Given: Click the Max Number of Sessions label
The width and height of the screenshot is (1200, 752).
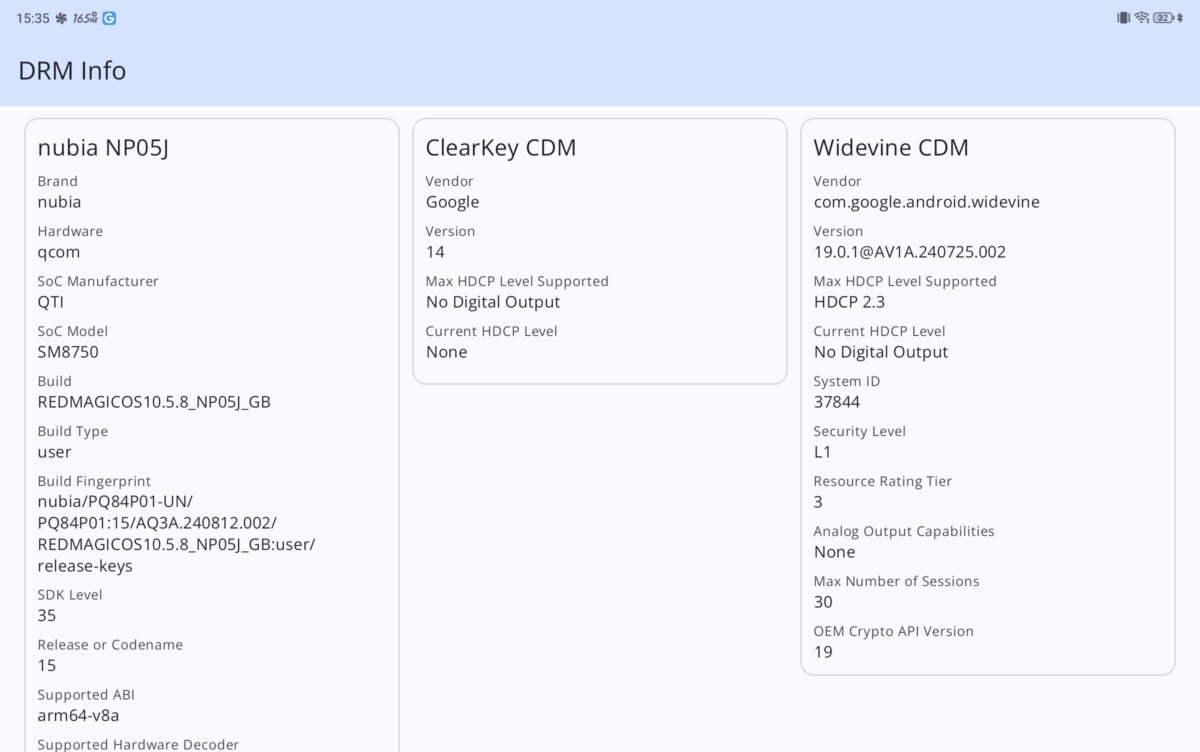Looking at the screenshot, I should click(x=897, y=581).
